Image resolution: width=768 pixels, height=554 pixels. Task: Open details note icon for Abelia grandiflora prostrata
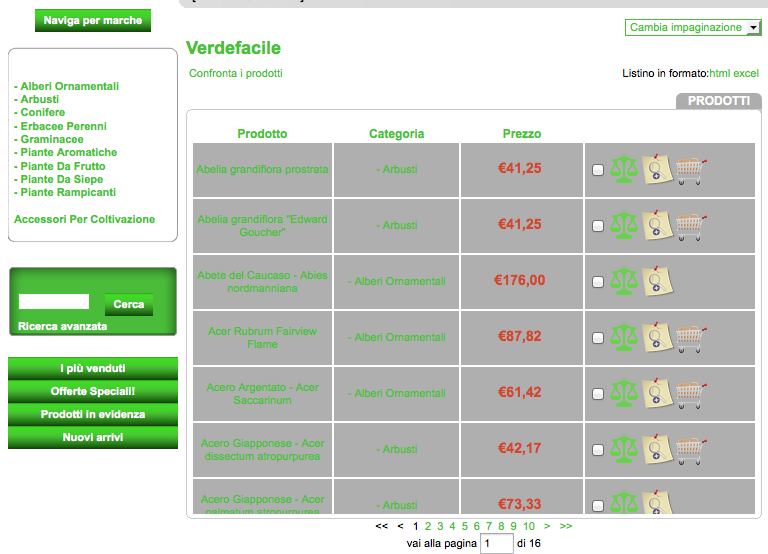(657, 169)
